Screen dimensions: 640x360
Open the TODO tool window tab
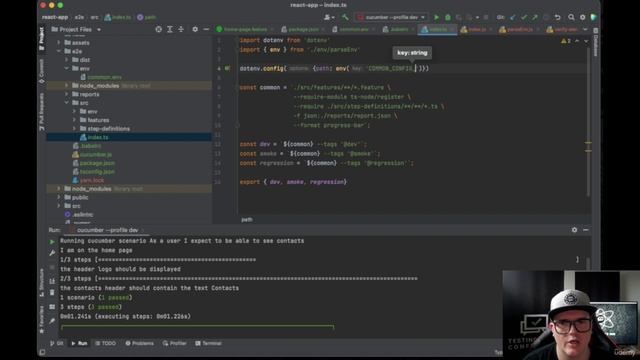105,343
